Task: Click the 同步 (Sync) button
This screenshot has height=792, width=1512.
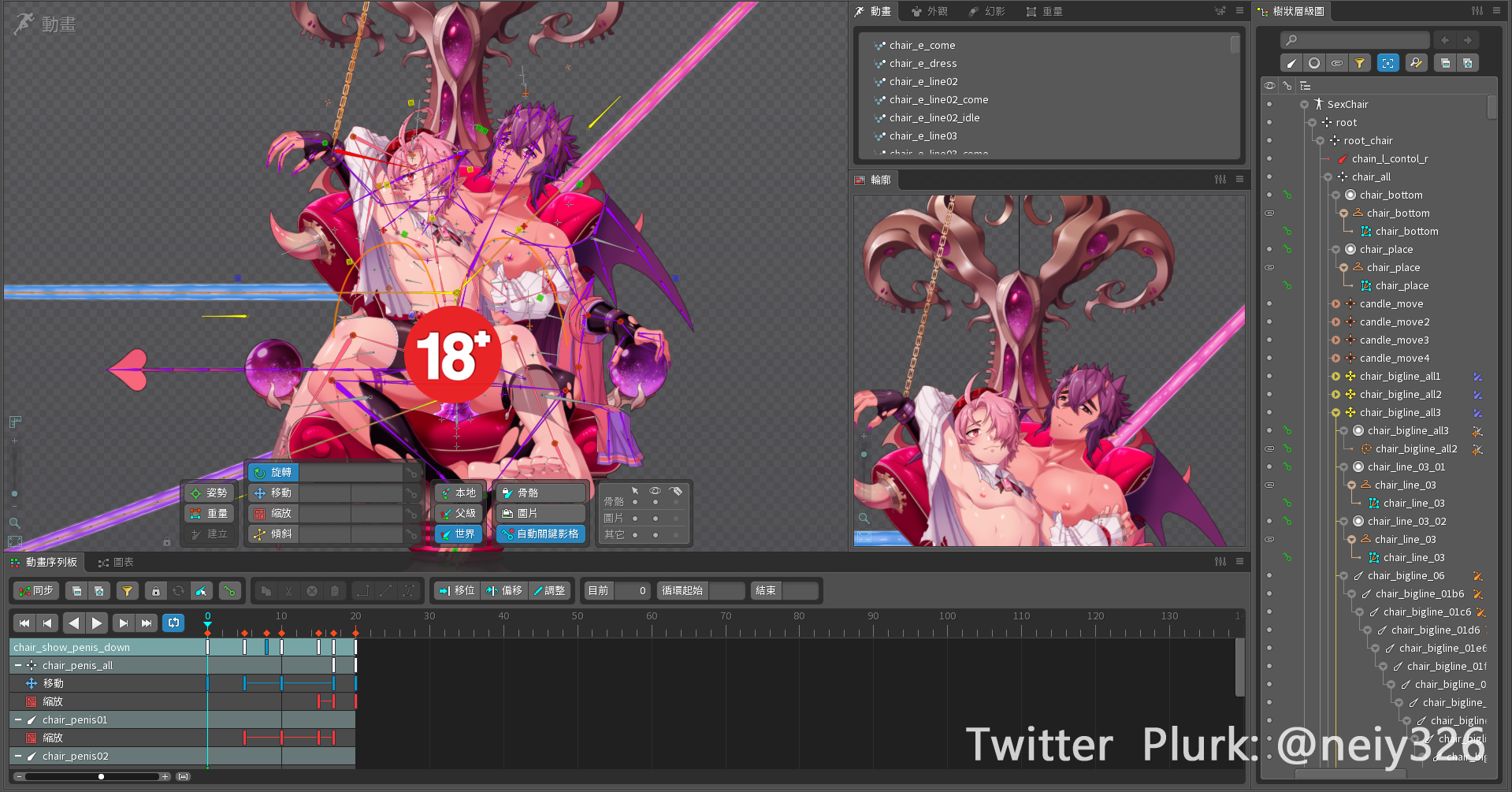Action: [36, 590]
